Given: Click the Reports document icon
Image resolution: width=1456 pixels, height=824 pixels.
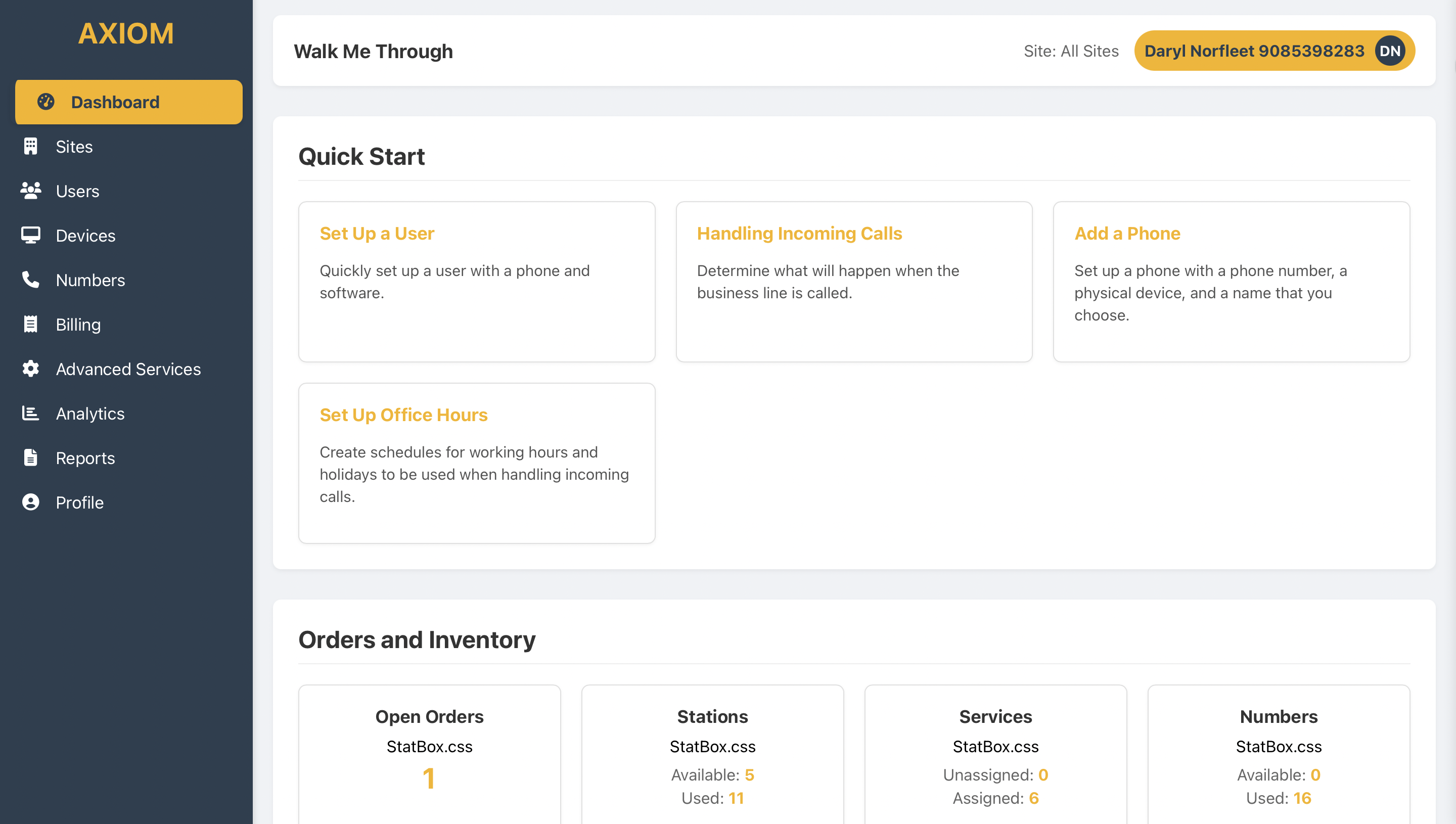Looking at the screenshot, I should click(30, 457).
